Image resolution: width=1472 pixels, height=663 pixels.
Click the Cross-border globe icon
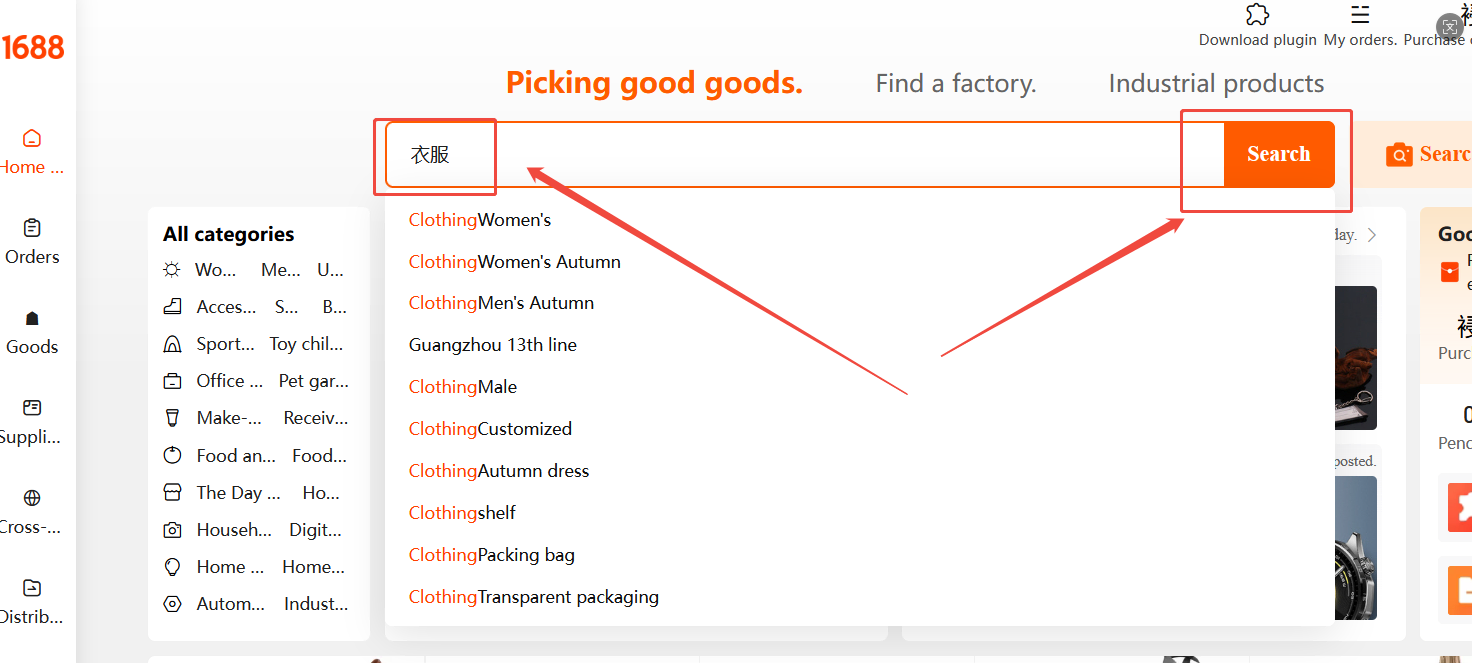pyautogui.click(x=32, y=498)
